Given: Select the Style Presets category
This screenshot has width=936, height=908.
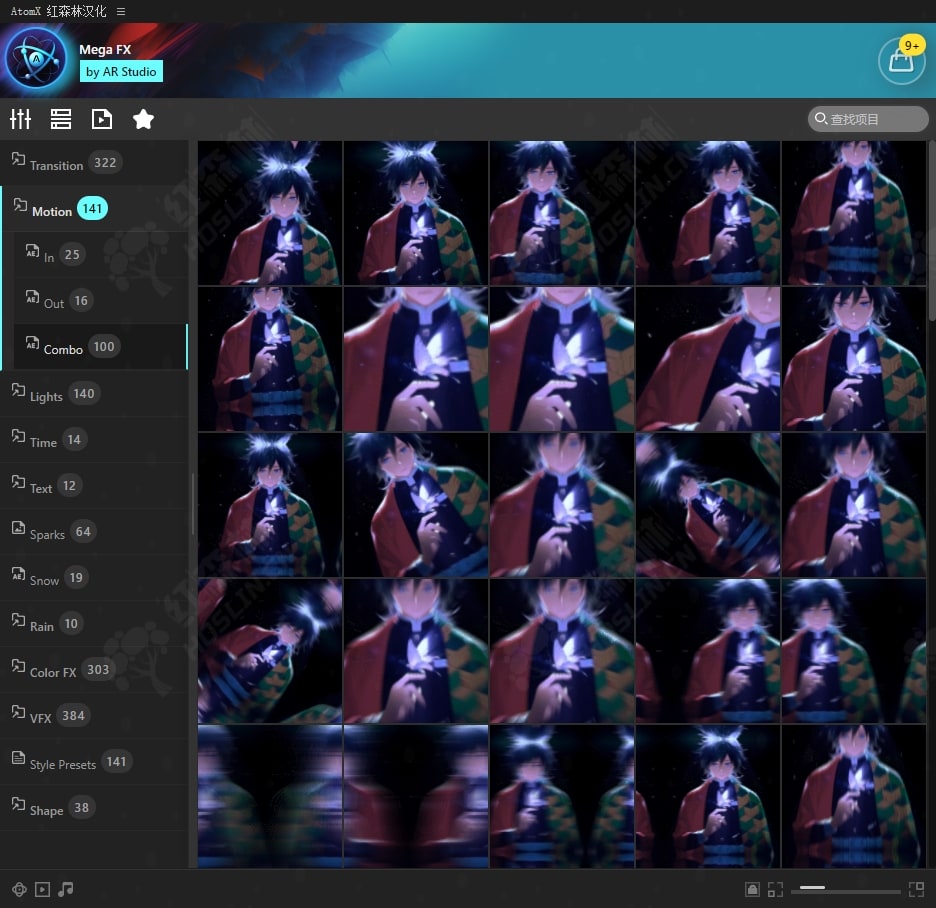Looking at the screenshot, I should (x=94, y=762).
